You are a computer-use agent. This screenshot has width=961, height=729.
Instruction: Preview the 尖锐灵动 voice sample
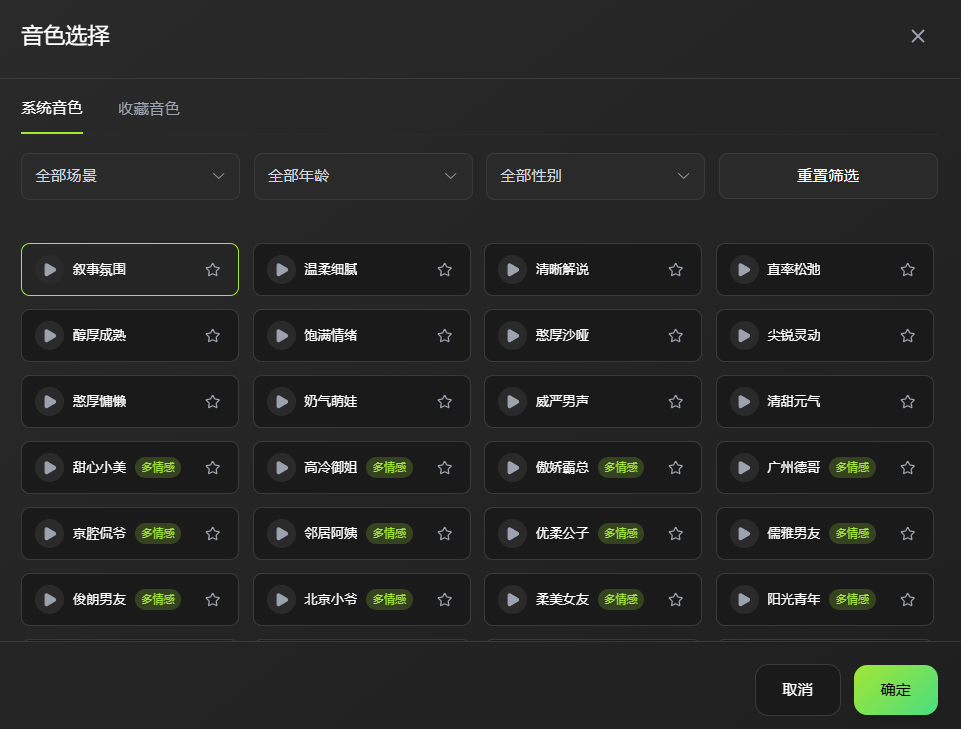coord(744,336)
